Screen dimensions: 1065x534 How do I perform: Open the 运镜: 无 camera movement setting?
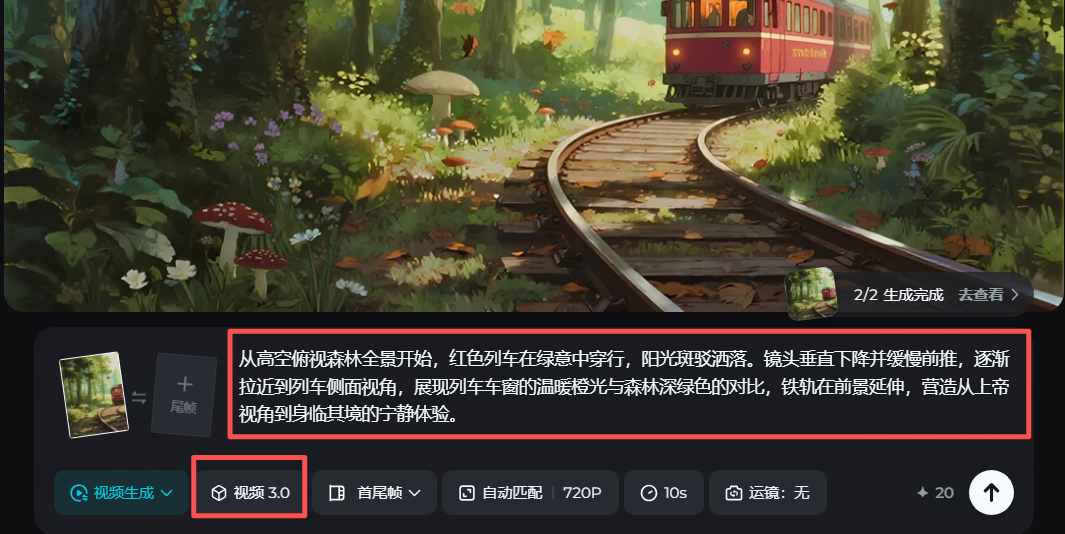[768, 493]
